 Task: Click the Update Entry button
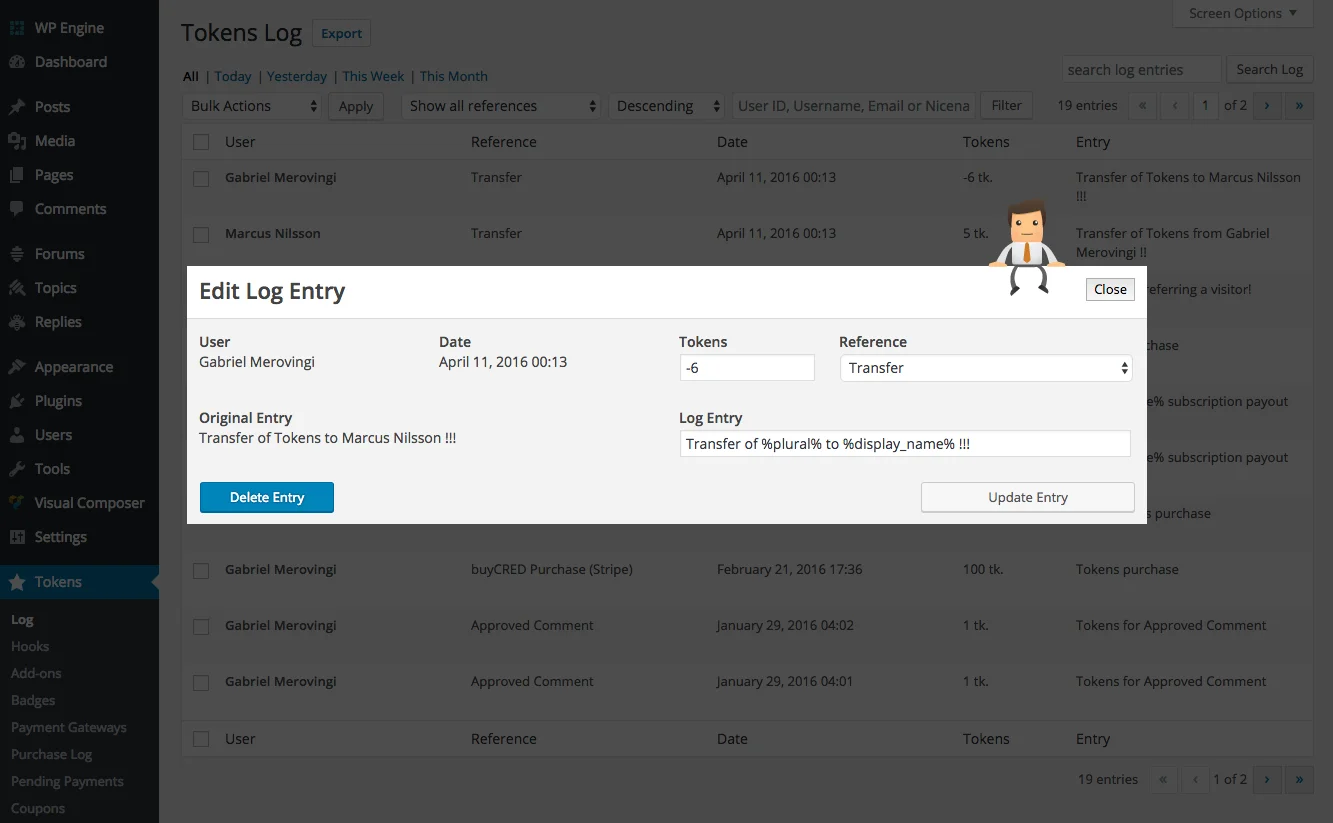click(x=1027, y=497)
